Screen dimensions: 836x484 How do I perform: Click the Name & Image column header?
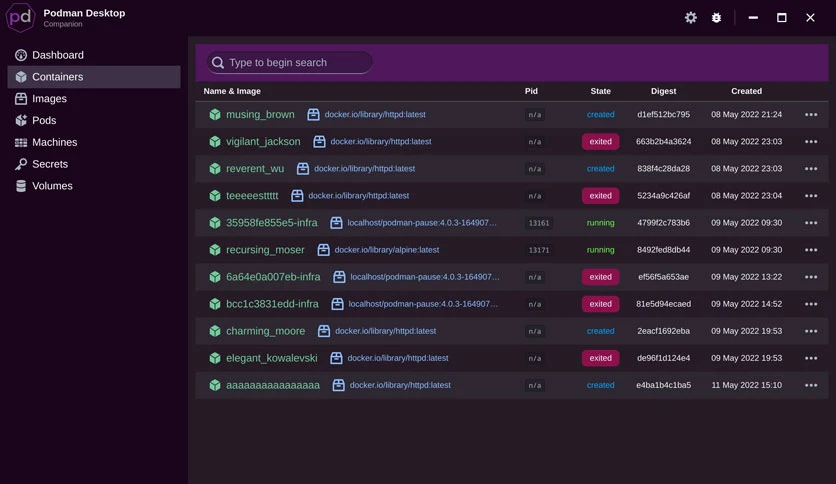coord(232,91)
